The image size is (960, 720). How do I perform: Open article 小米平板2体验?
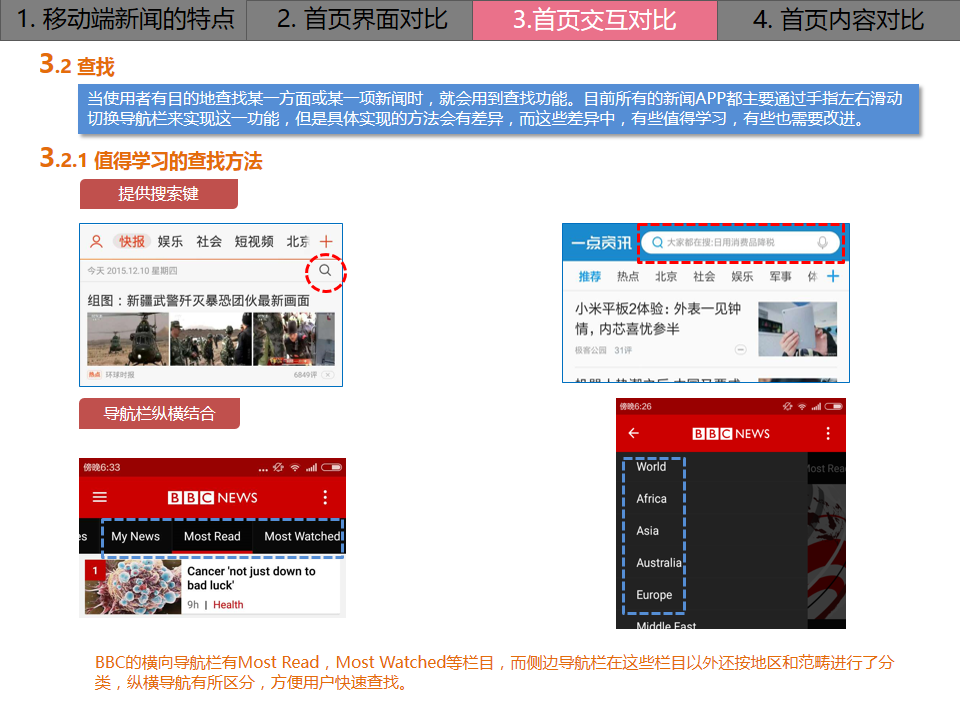tap(658, 319)
